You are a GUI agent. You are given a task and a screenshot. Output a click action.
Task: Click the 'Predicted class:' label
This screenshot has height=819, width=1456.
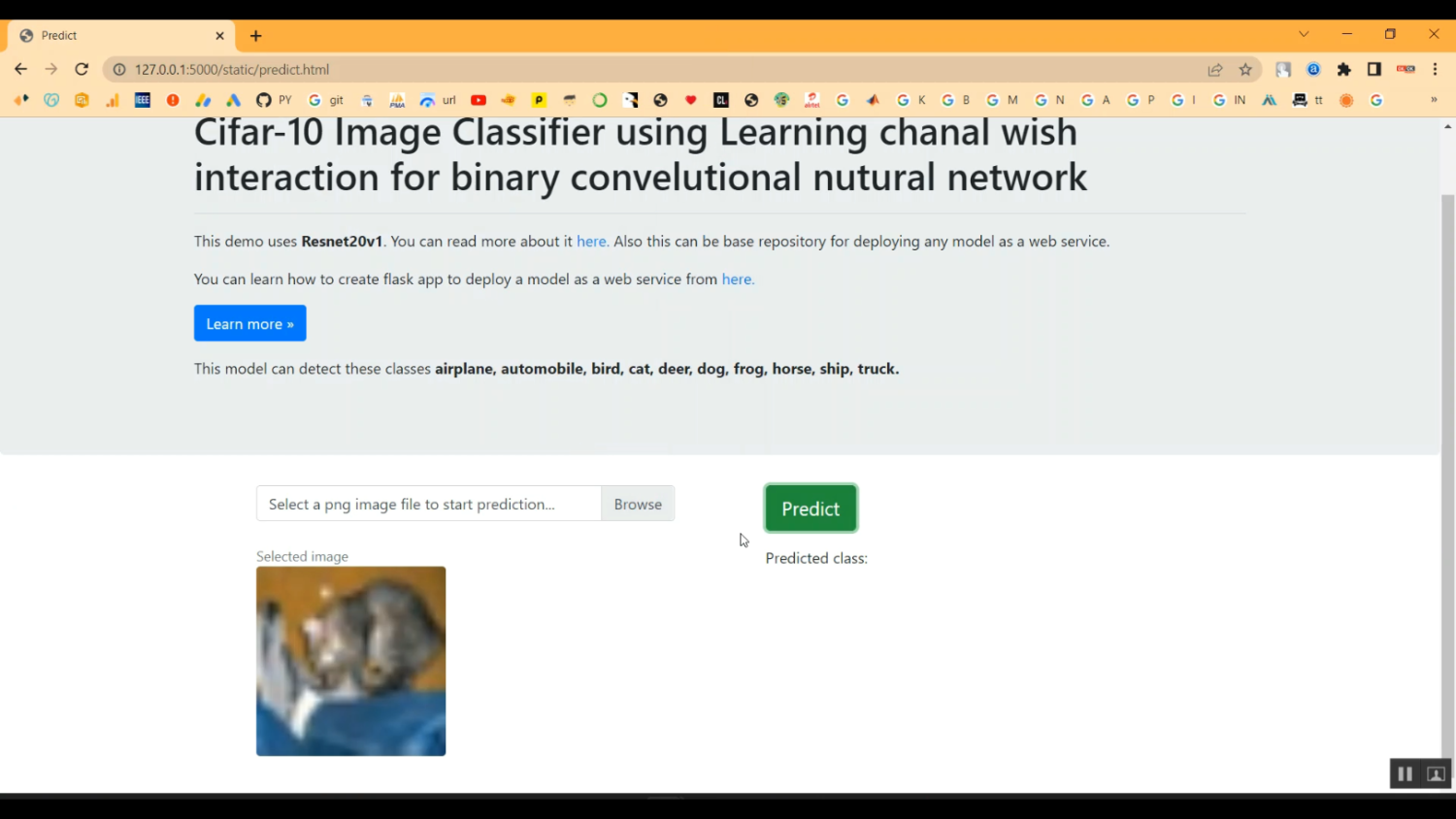coord(816,558)
